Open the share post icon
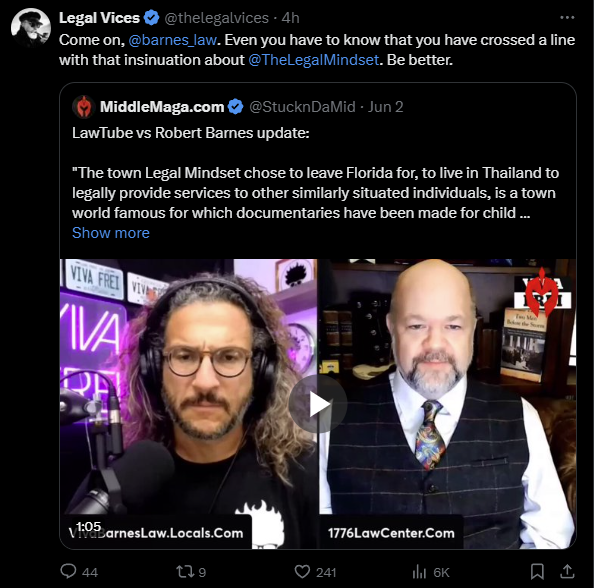 tap(567, 571)
